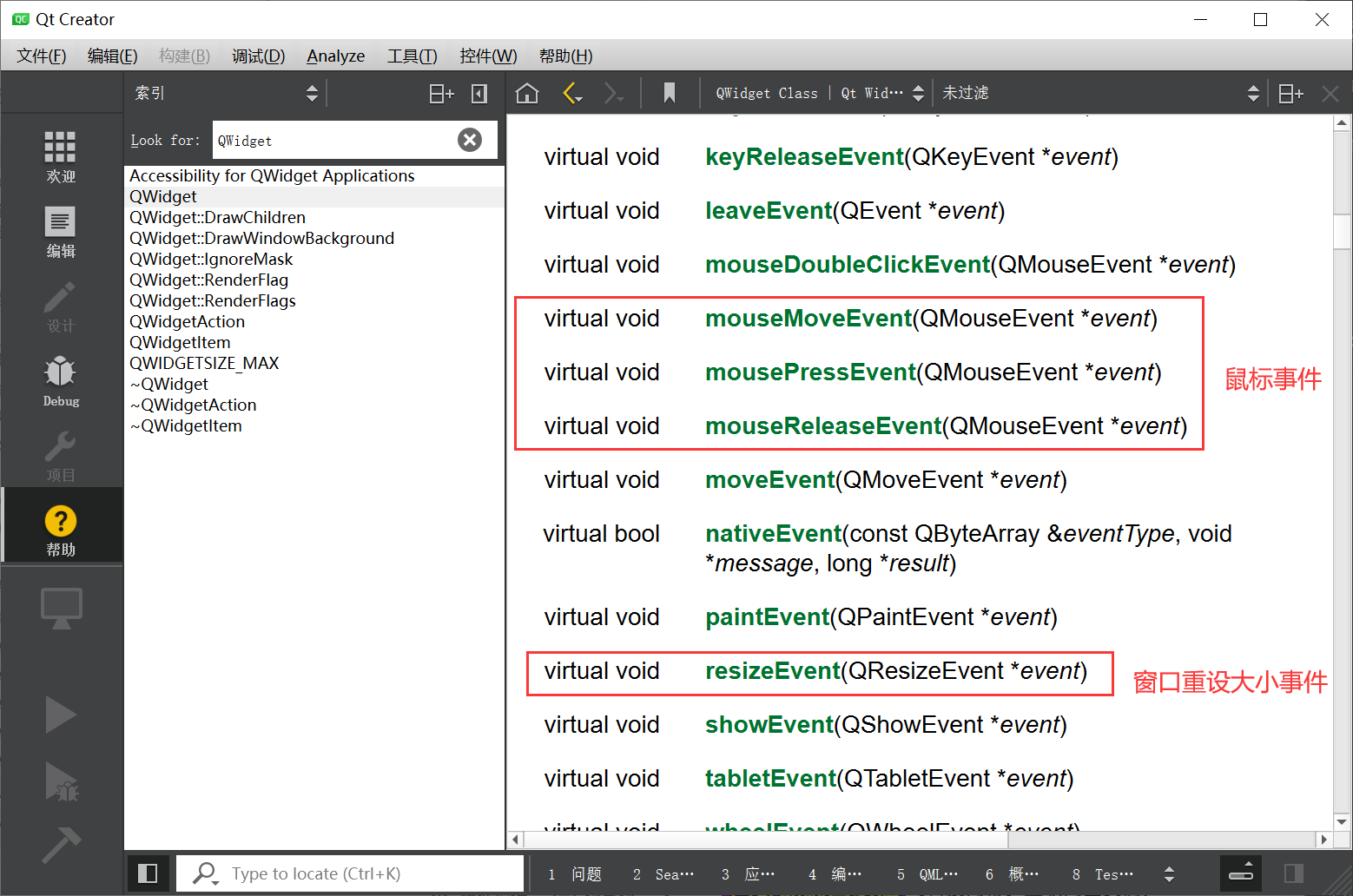1353x896 pixels.
Task: Open mouseReleaseEvent documentation link
Action: [x=823, y=426]
